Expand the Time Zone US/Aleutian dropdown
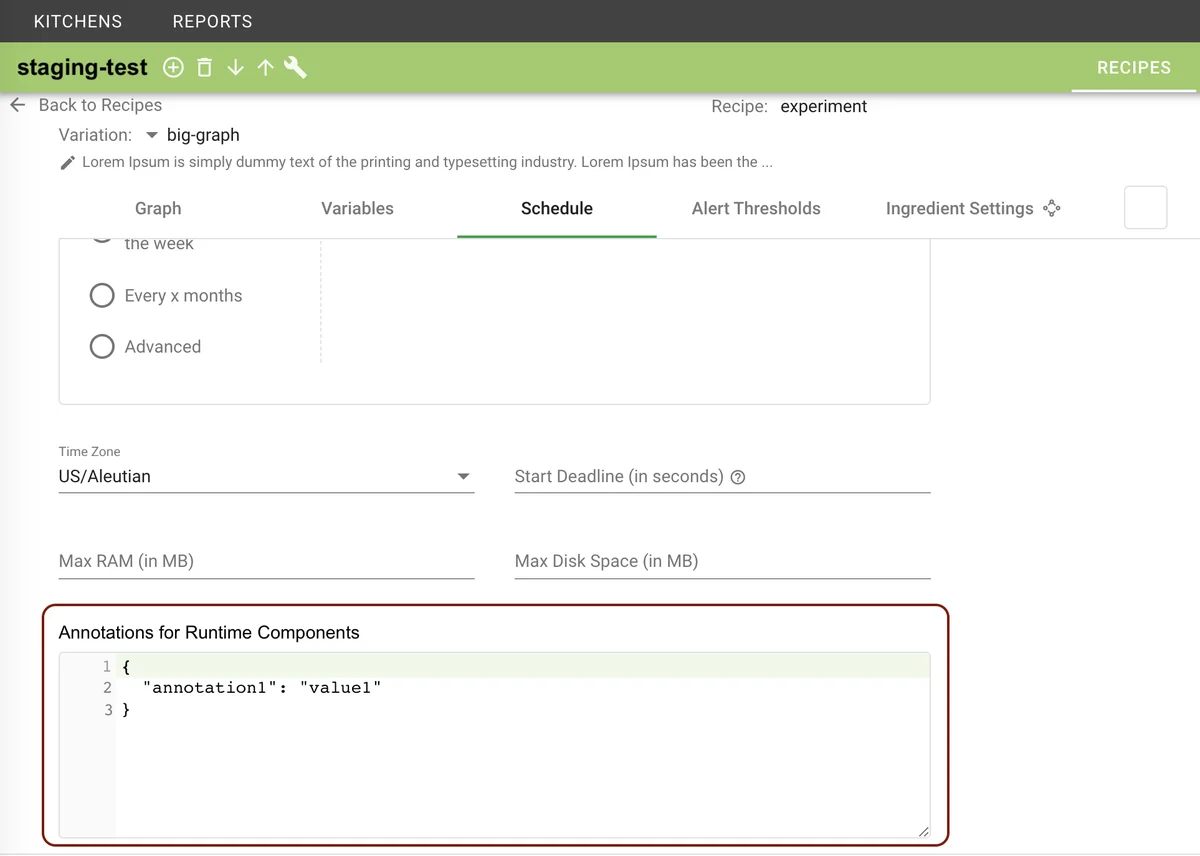This screenshot has height=856, width=1200. (462, 477)
